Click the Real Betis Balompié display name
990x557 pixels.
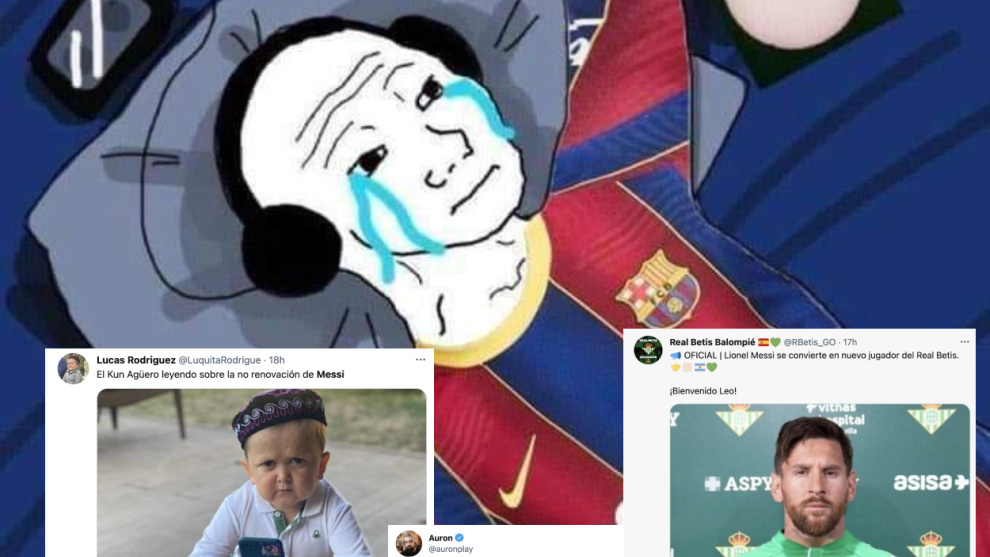coord(712,342)
